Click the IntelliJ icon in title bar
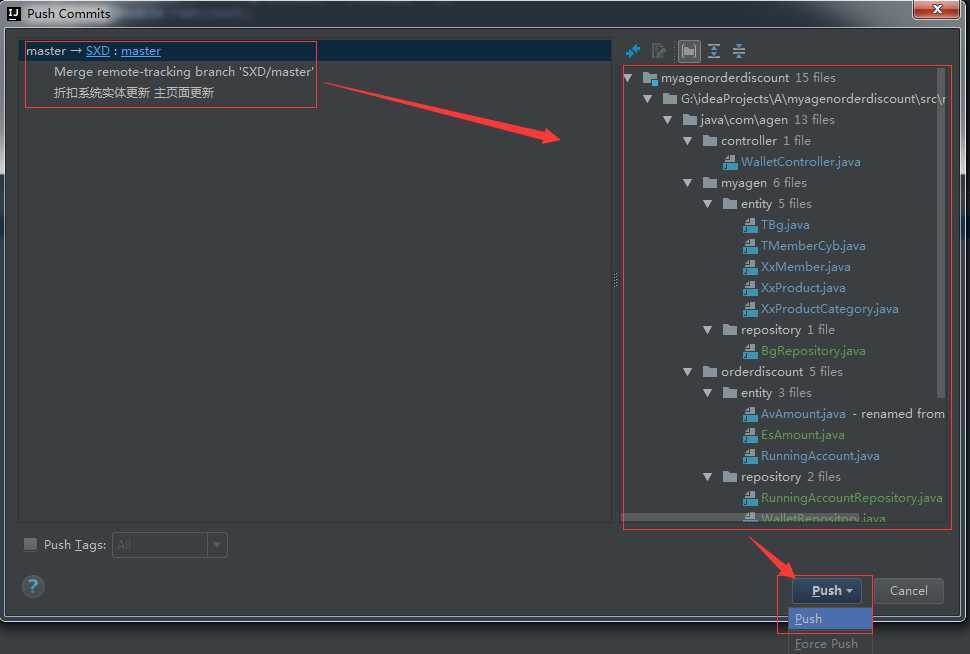The width and height of the screenshot is (970, 654). coord(14,14)
